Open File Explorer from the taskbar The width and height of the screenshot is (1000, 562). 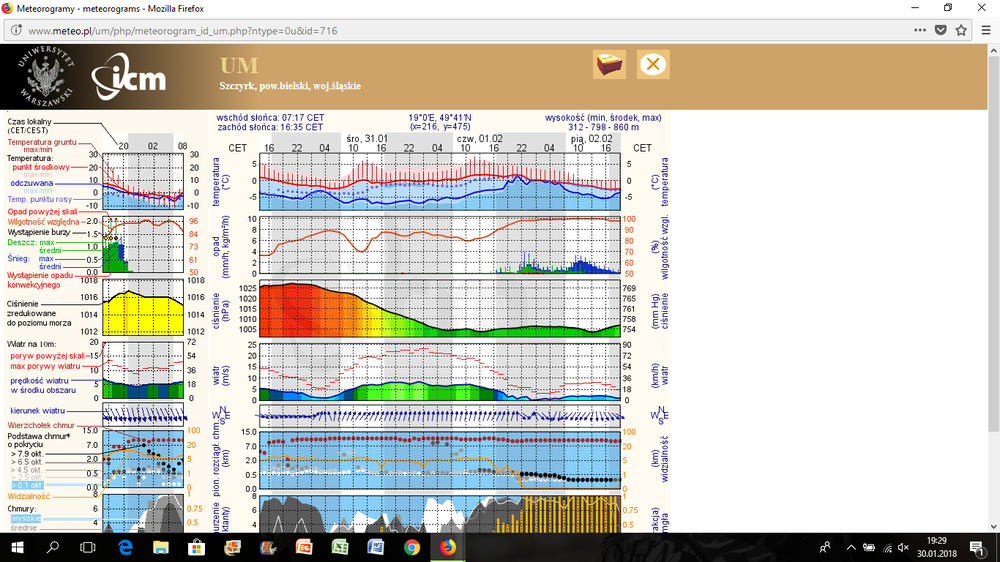(161, 547)
